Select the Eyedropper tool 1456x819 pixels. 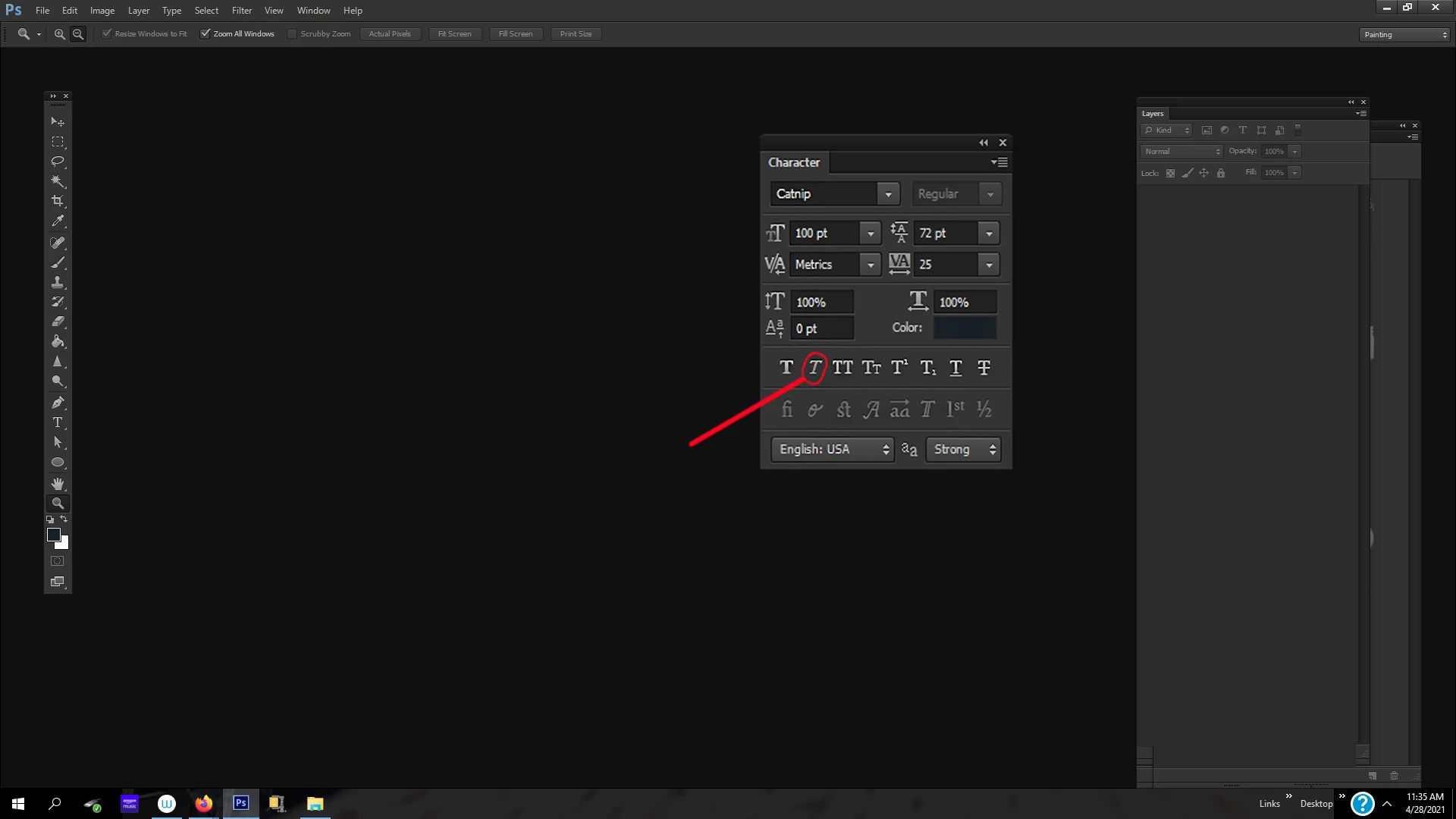tap(58, 221)
